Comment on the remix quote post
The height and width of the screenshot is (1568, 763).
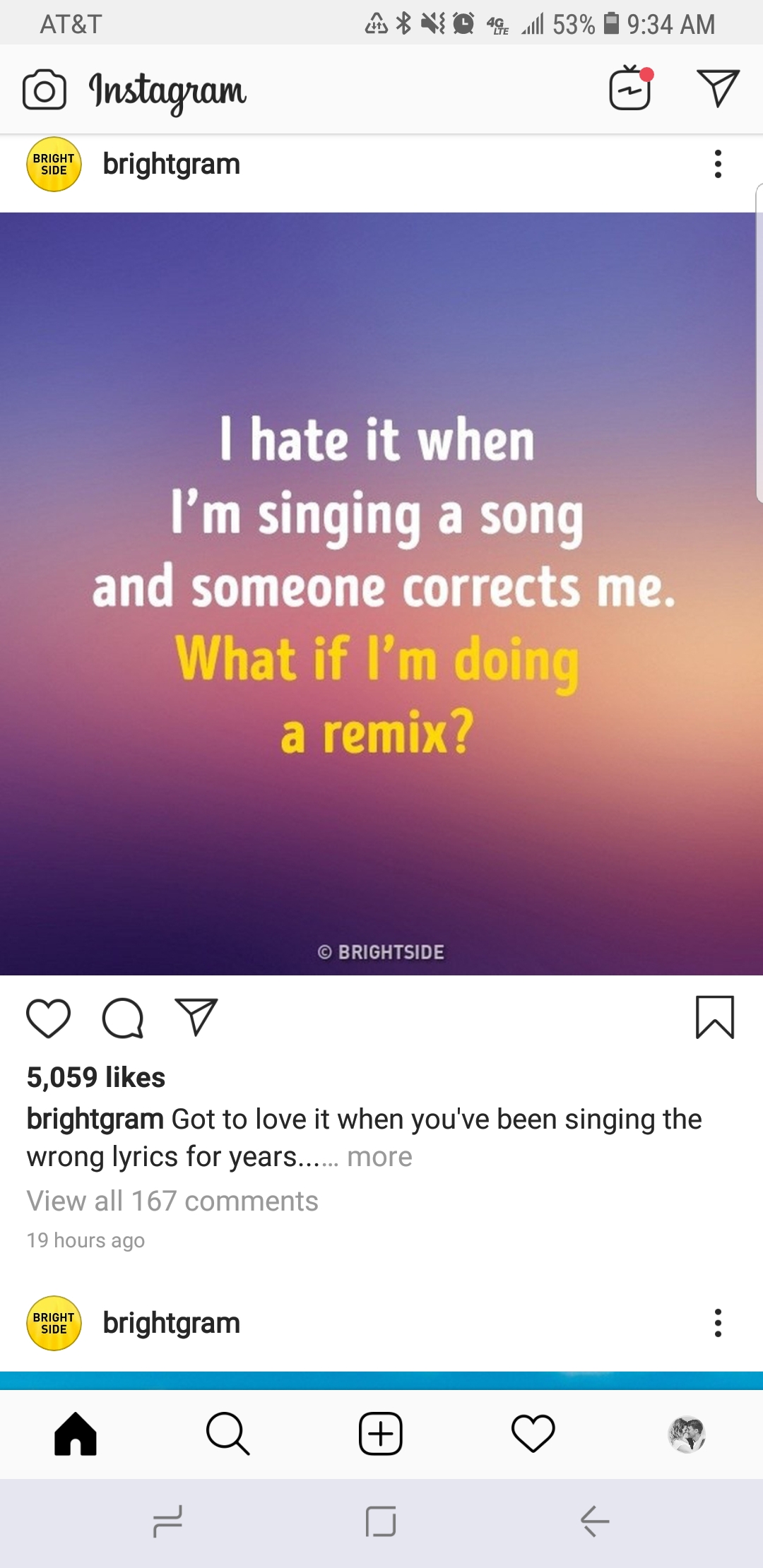tap(123, 1018)
